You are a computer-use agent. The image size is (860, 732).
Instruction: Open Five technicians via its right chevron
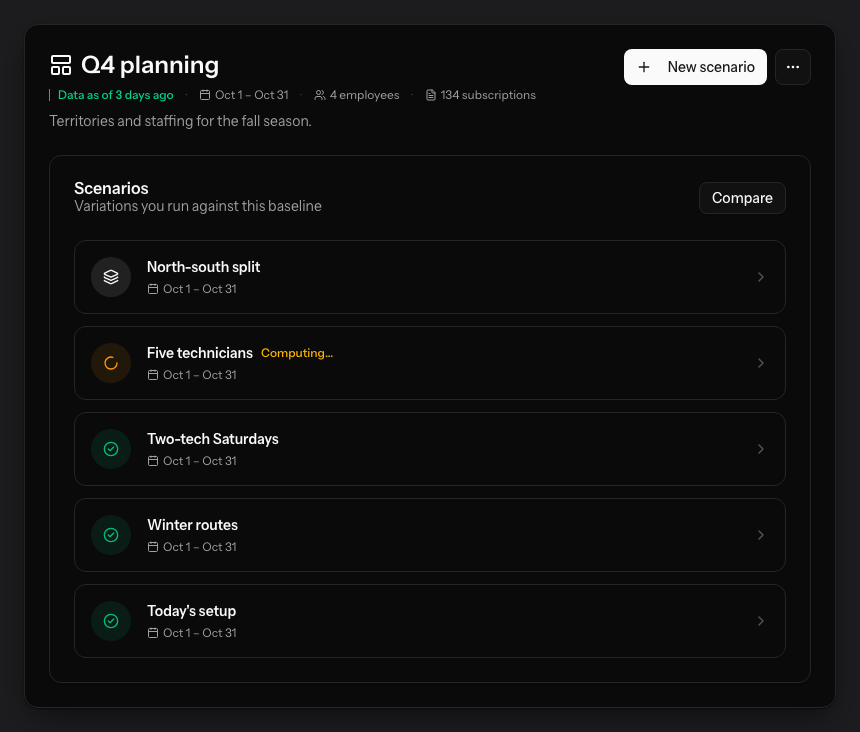(761, 363)
